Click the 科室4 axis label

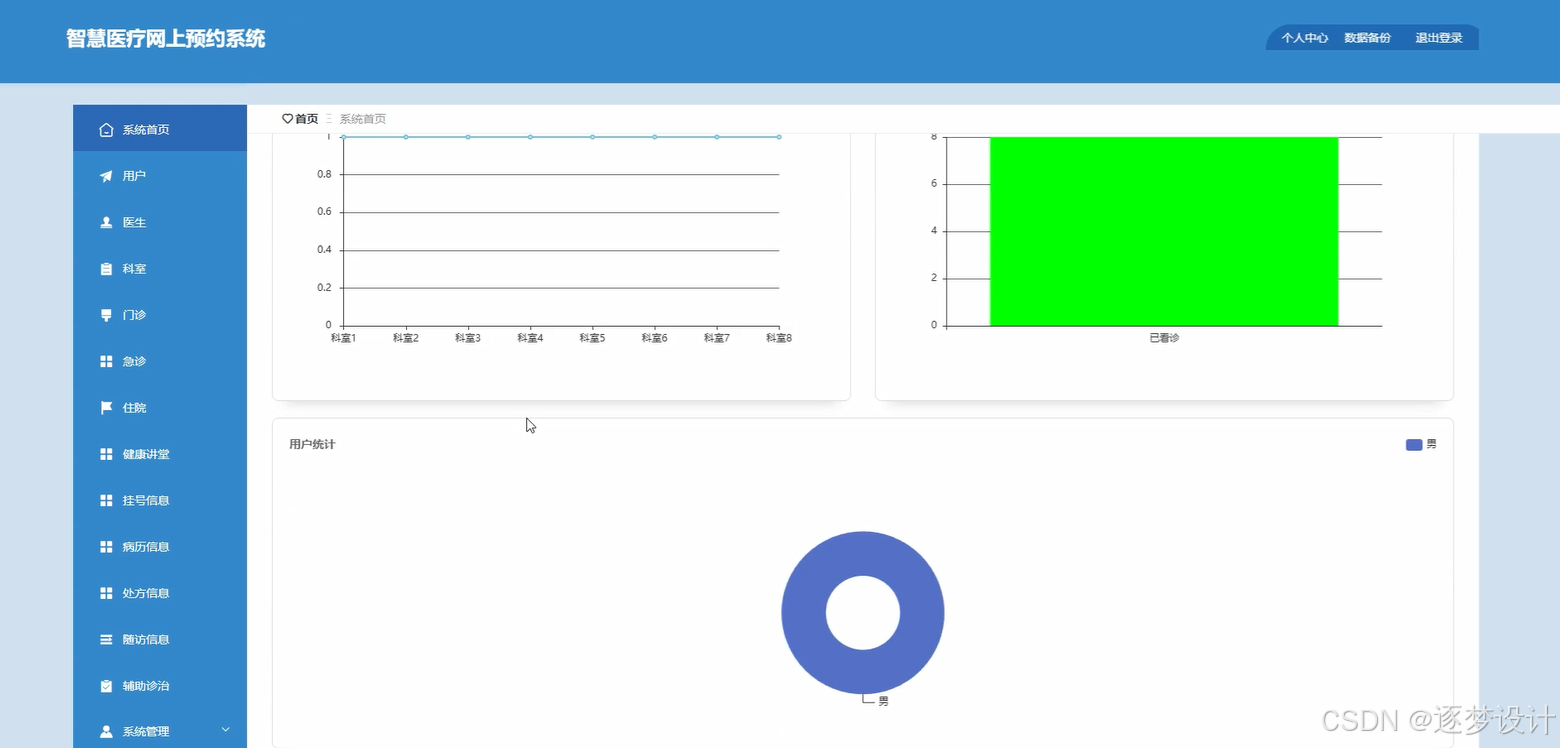[530, 338]
